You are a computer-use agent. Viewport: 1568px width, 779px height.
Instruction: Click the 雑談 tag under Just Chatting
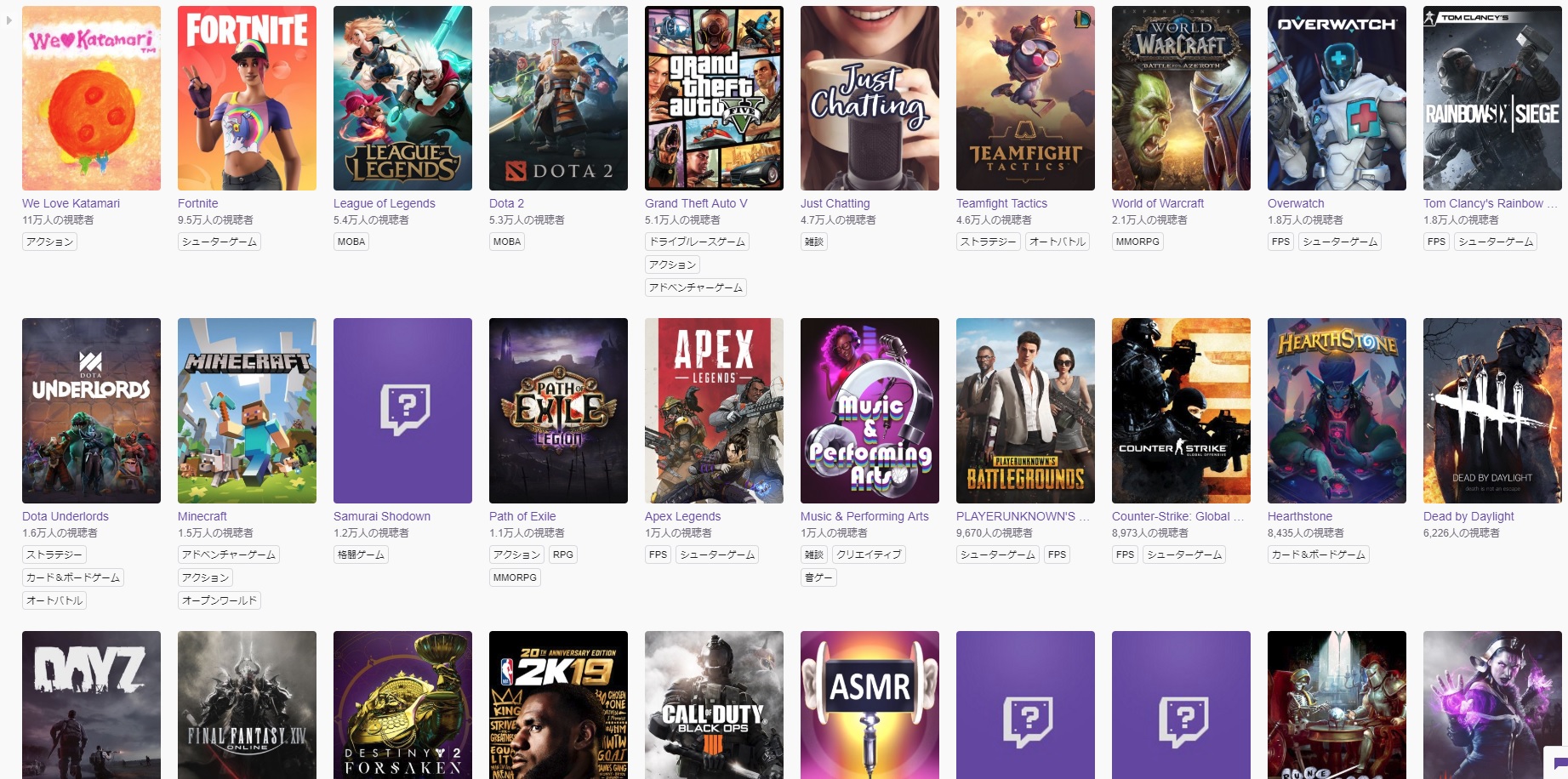[x=814, y=242]
